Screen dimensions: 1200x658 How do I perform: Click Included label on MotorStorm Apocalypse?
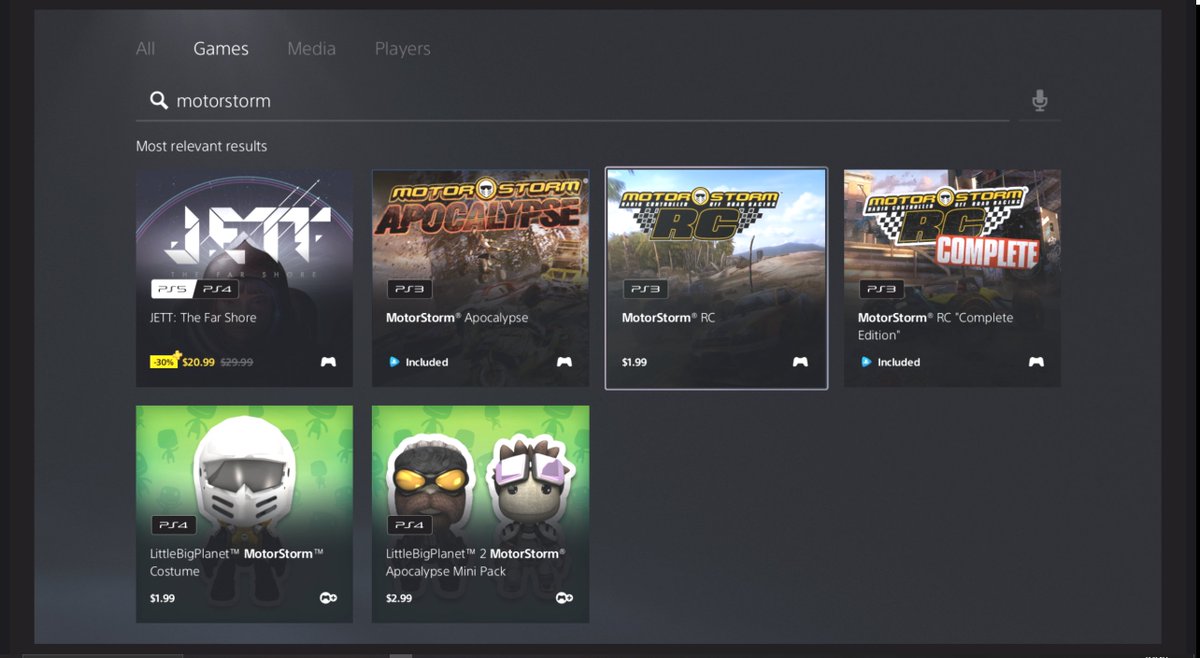(x=427, y=362)
